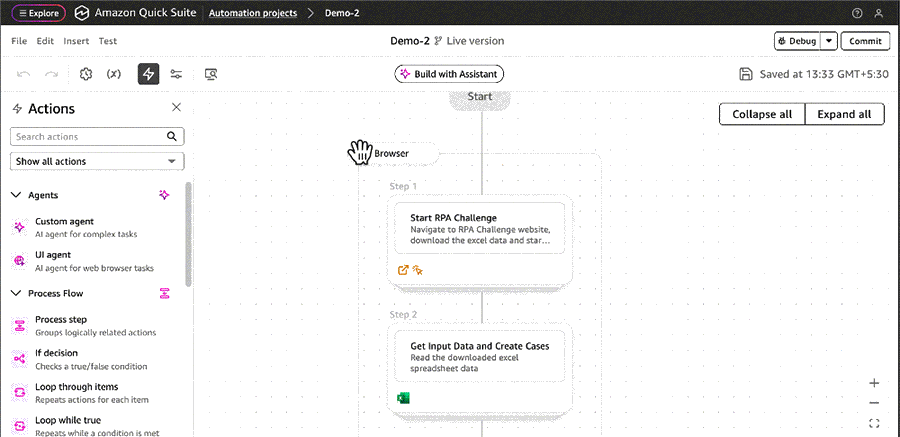The height and width of the screenshot is (437, 900).
Task: Click the Demo-2 project title
Action: click(x=410, y=41)
